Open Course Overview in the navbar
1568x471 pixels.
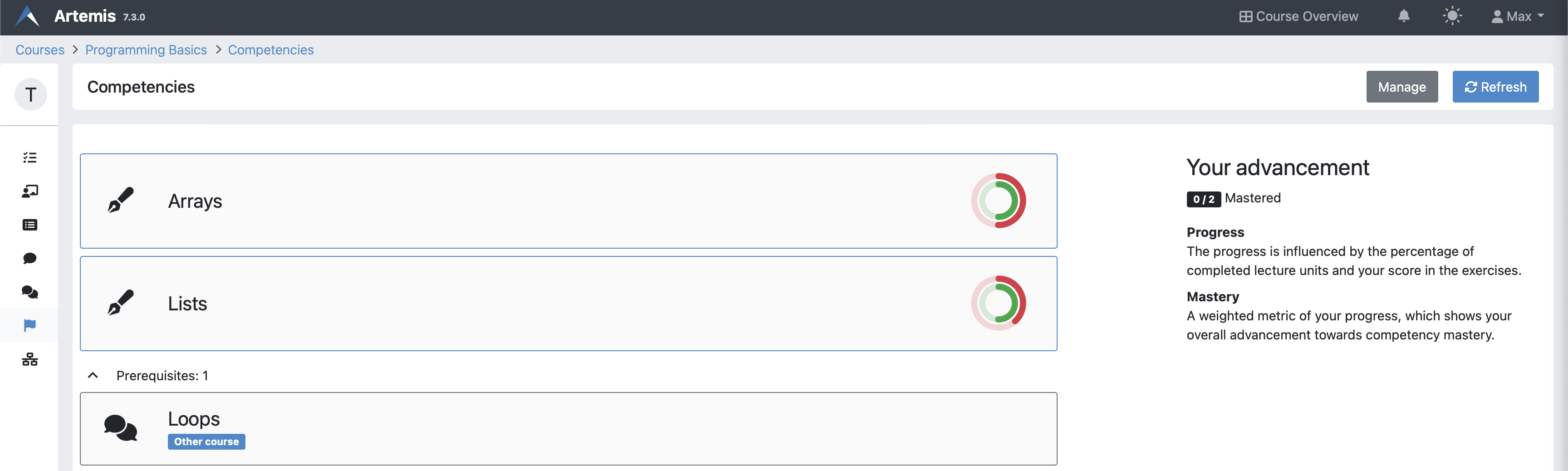pyautogui.click(x=1298, y=16)
